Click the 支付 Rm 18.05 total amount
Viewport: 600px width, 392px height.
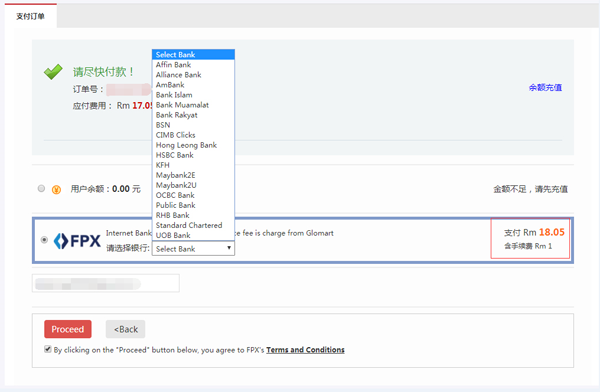pyautogui.click(x=534, y=232)
